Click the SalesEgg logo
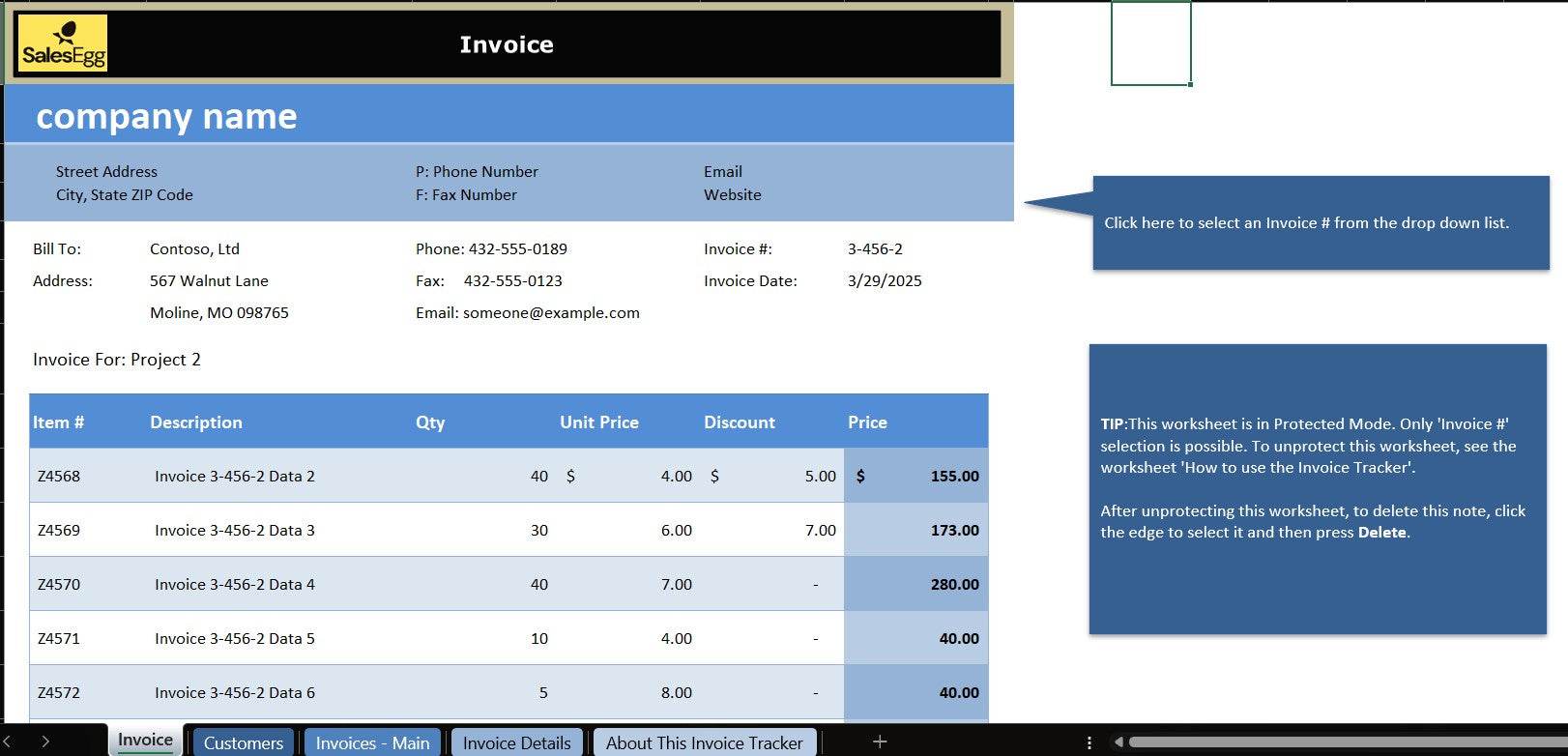Image resolution: width=1568 pixels, height=756 pixels. coord(63,44)
